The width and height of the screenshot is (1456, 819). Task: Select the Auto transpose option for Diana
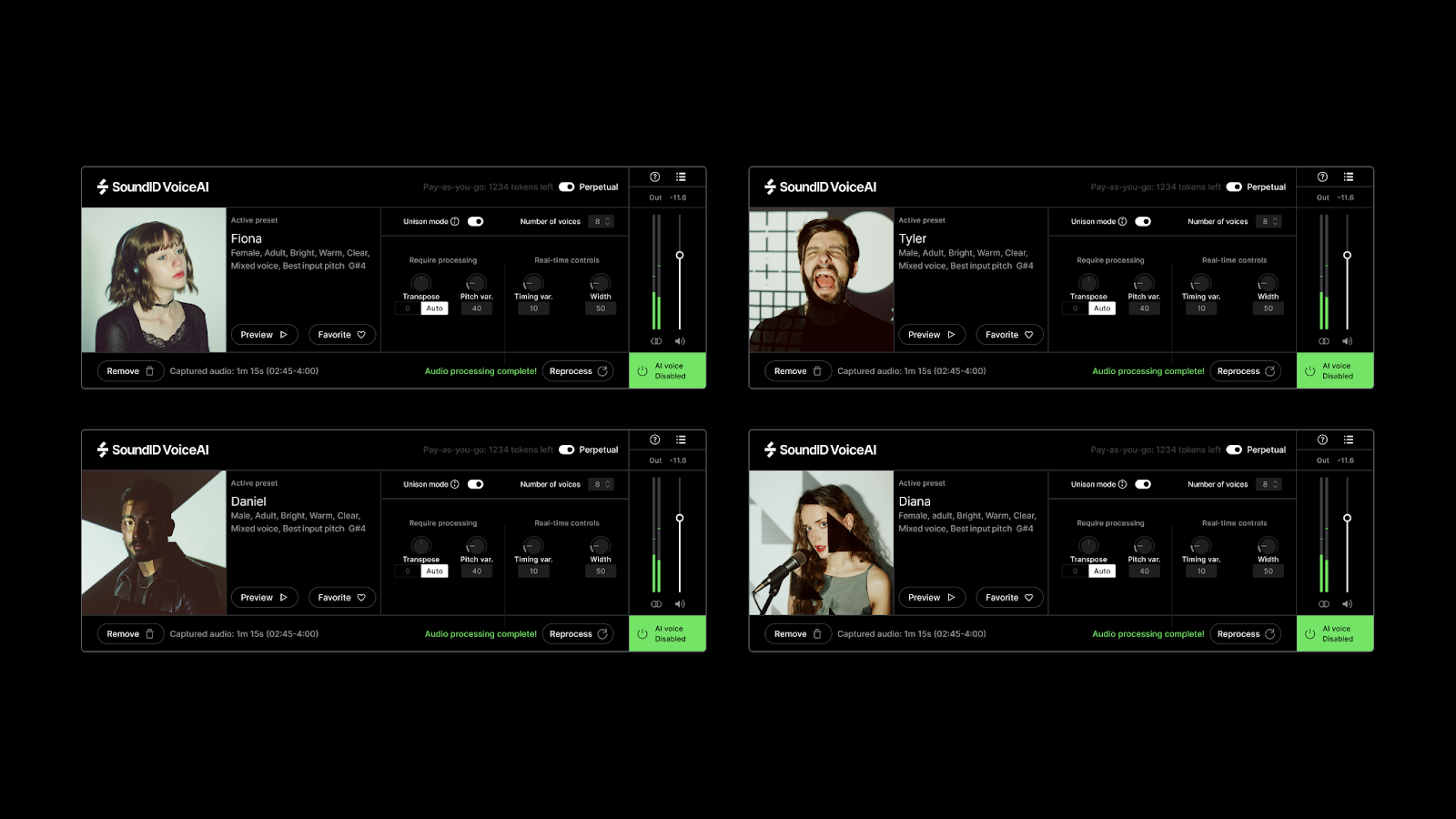pos(1102,571)
